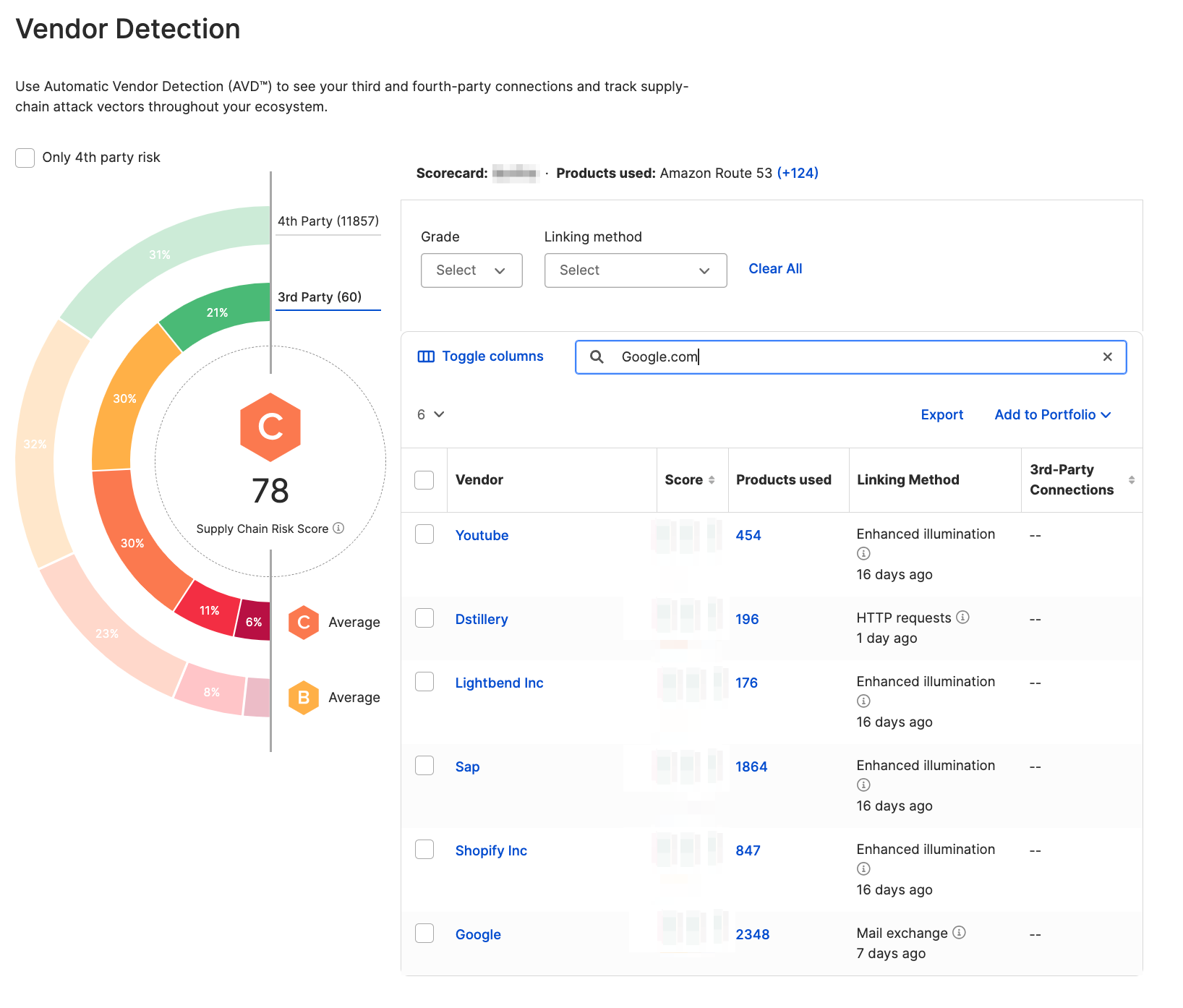Click Toggle columns button

tap(481, 356)
